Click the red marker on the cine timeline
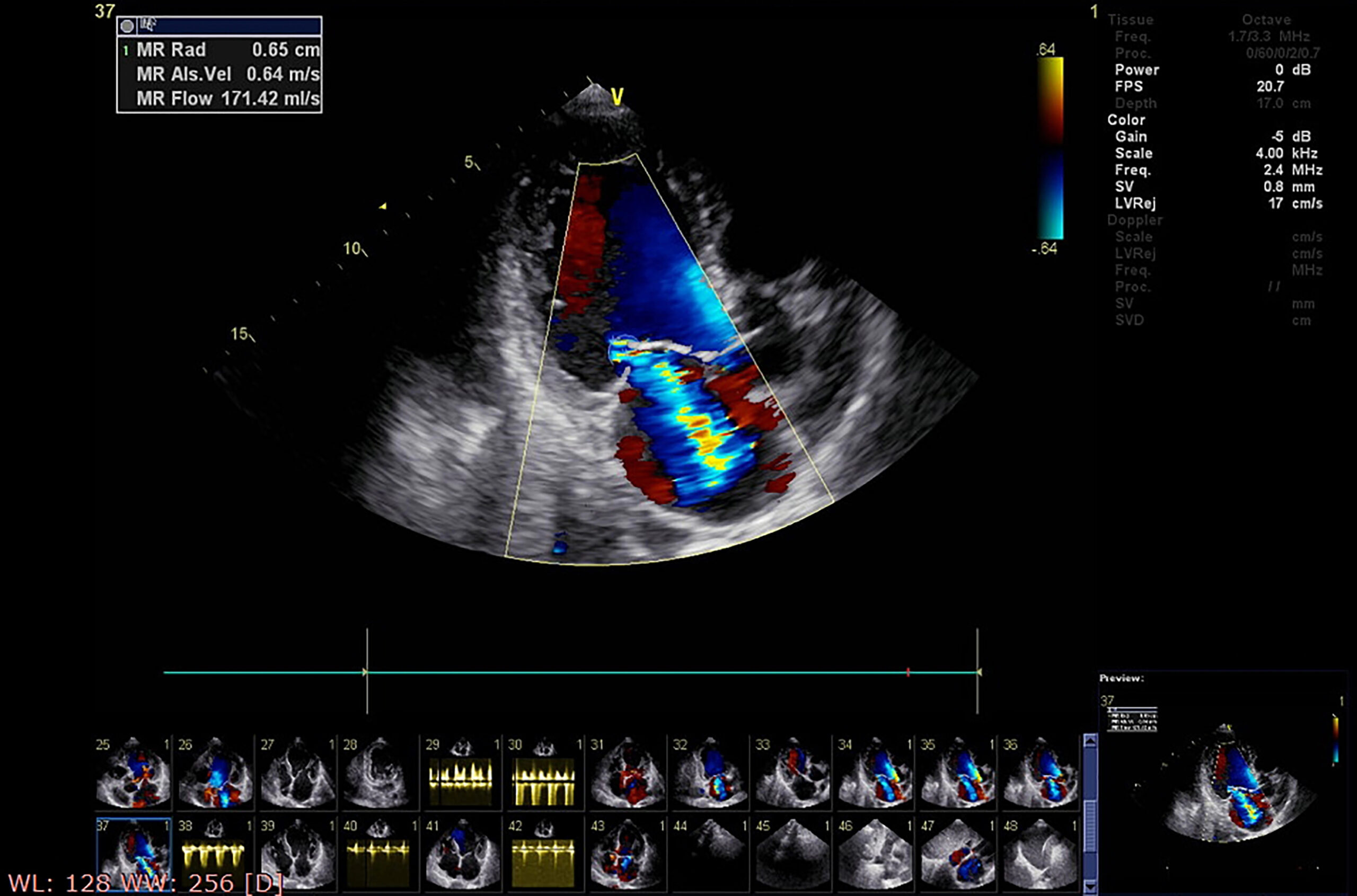1357x896 pixels. pos(907,672)
